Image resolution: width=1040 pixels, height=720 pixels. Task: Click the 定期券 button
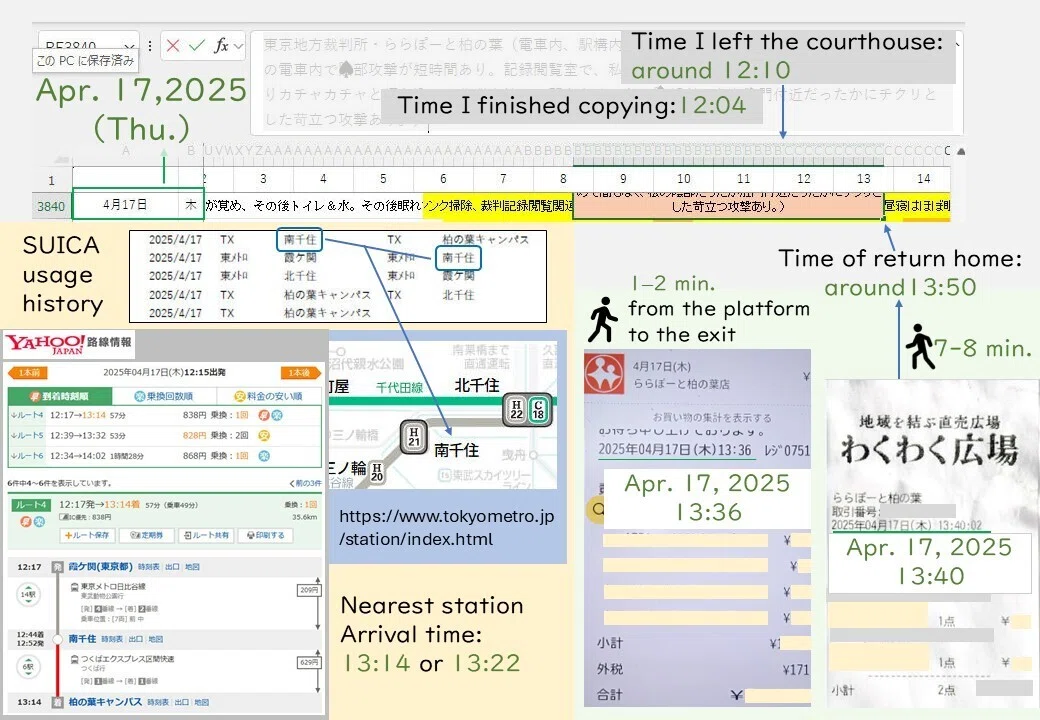(x=147, y=535)
